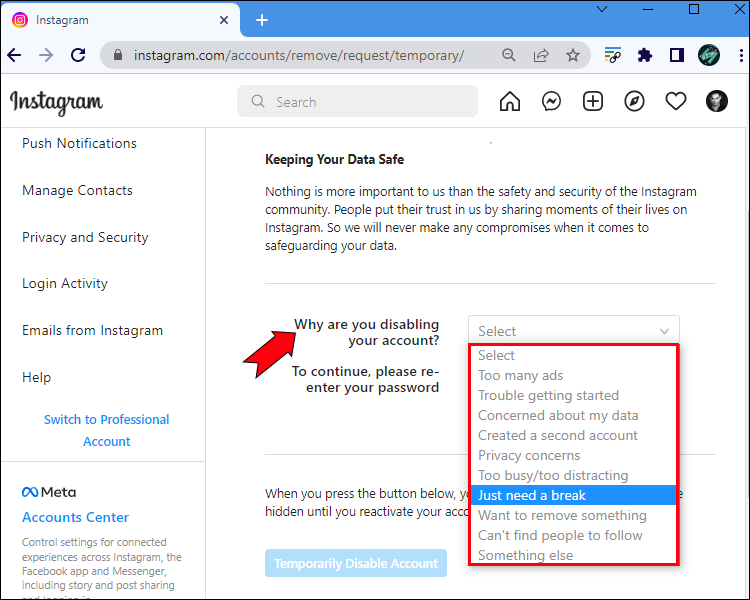Open Help in settings sidebar
Image resolution: width=750 pixels, height=600 pixels.
(x=36, y=377)
